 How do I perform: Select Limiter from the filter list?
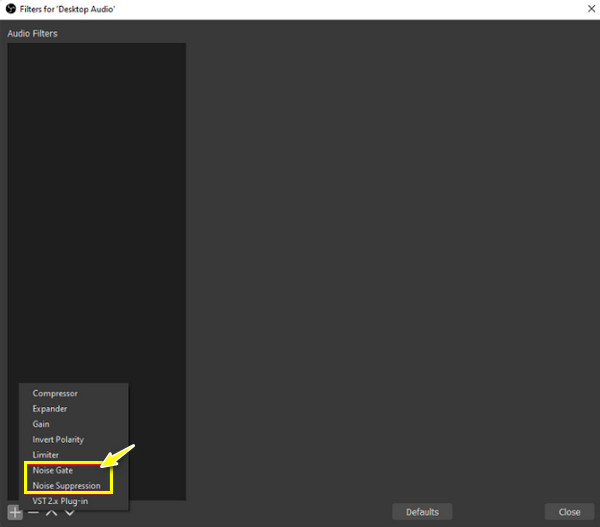coord(46,455)
